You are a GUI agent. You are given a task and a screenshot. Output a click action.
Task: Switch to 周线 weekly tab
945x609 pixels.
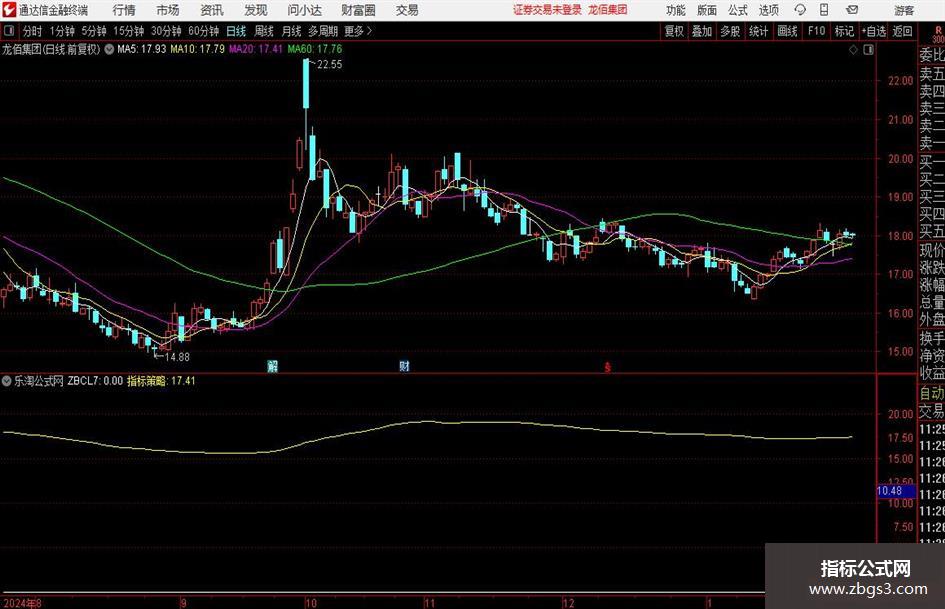264,31
